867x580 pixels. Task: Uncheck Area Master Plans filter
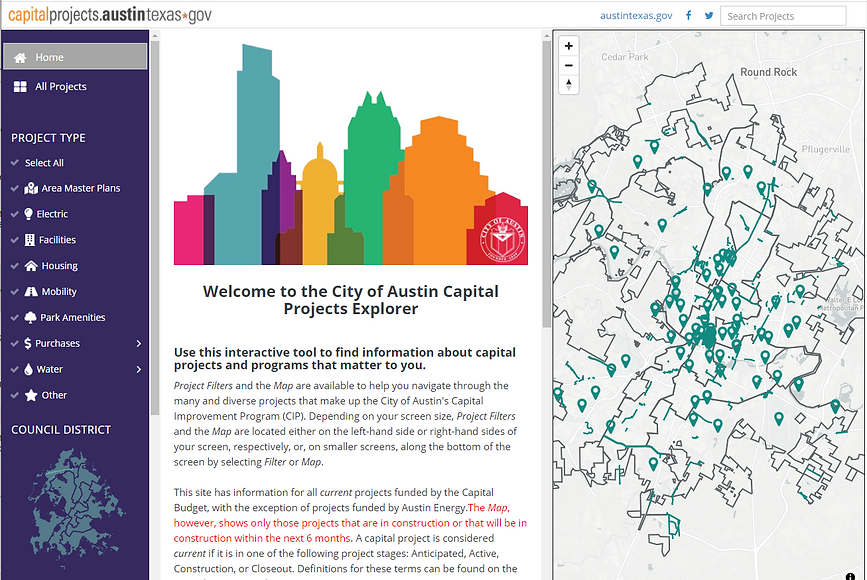click(15, 189)
